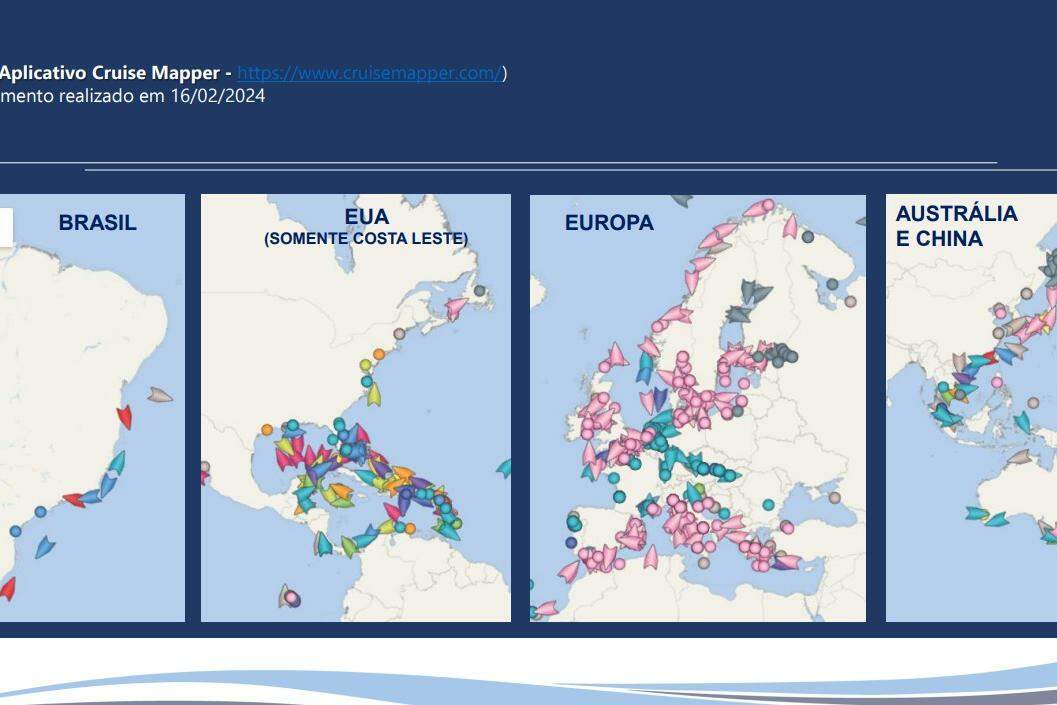The width and height of the screenshot is (1057, 705).
Task: Click the yellow-green ship arrow off the US Atlantic coast
Action: point(373,394)
